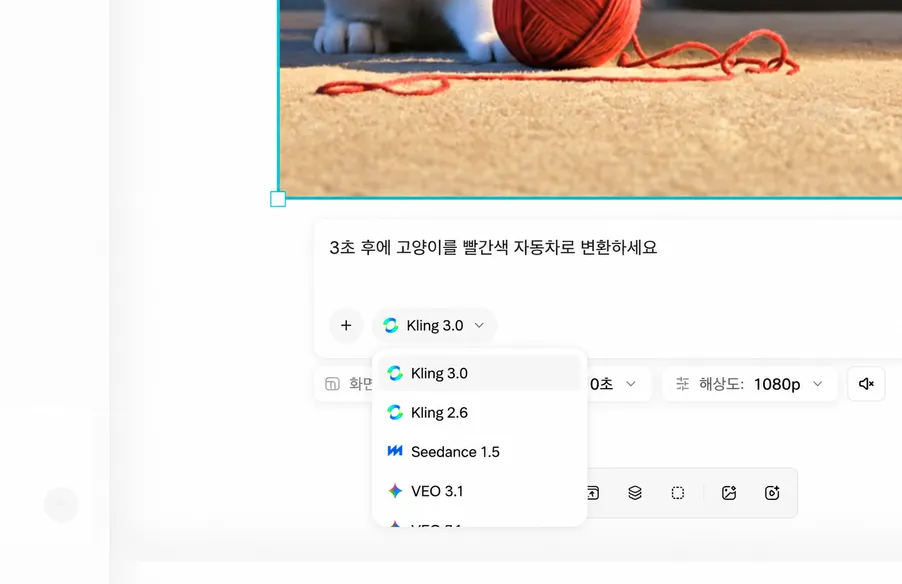Select Kling 3.0 in the model list
The height and width of the screenshot is (584, 902).
[480, 373]
